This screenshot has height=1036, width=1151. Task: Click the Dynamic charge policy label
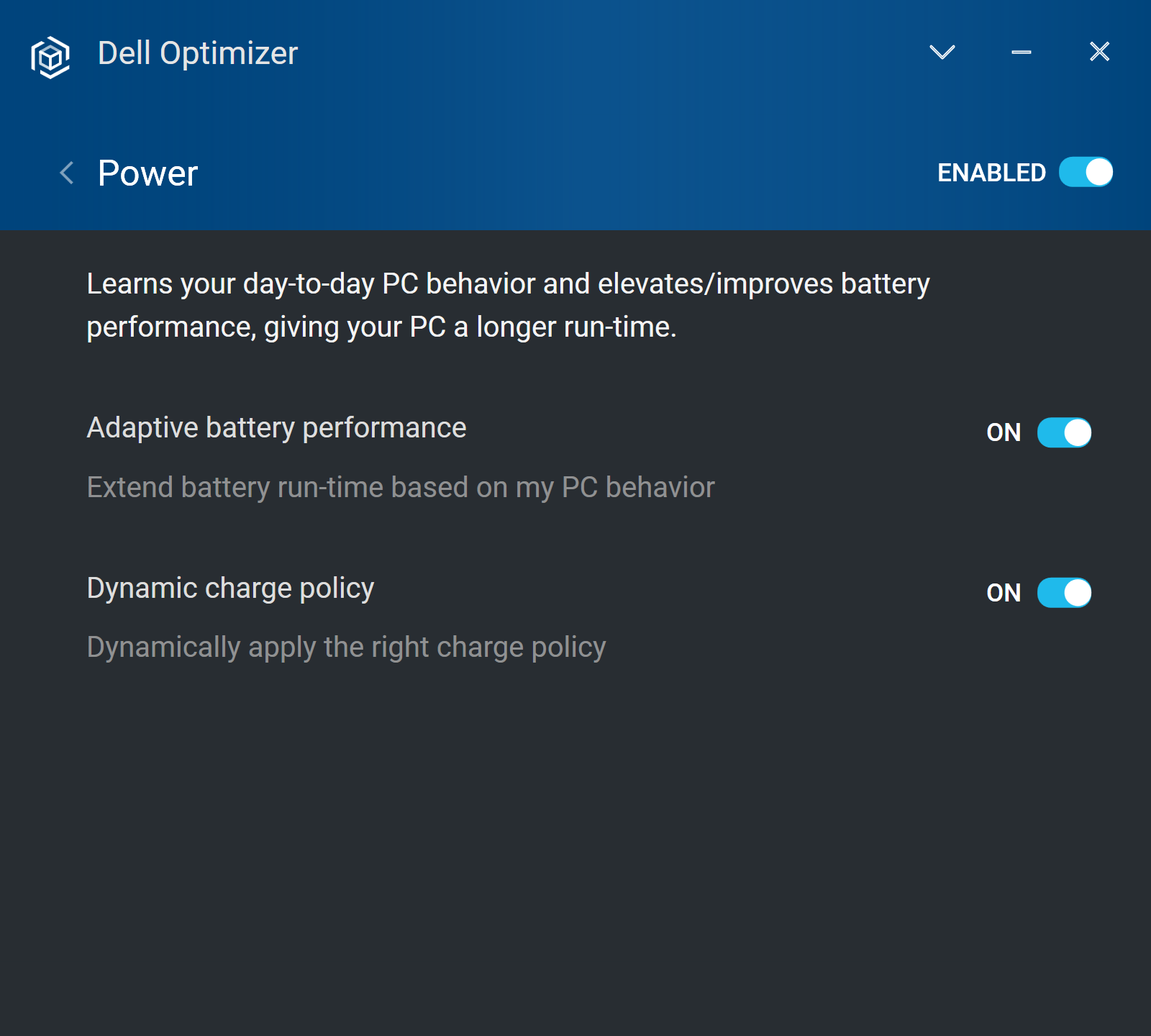[230, 589]
